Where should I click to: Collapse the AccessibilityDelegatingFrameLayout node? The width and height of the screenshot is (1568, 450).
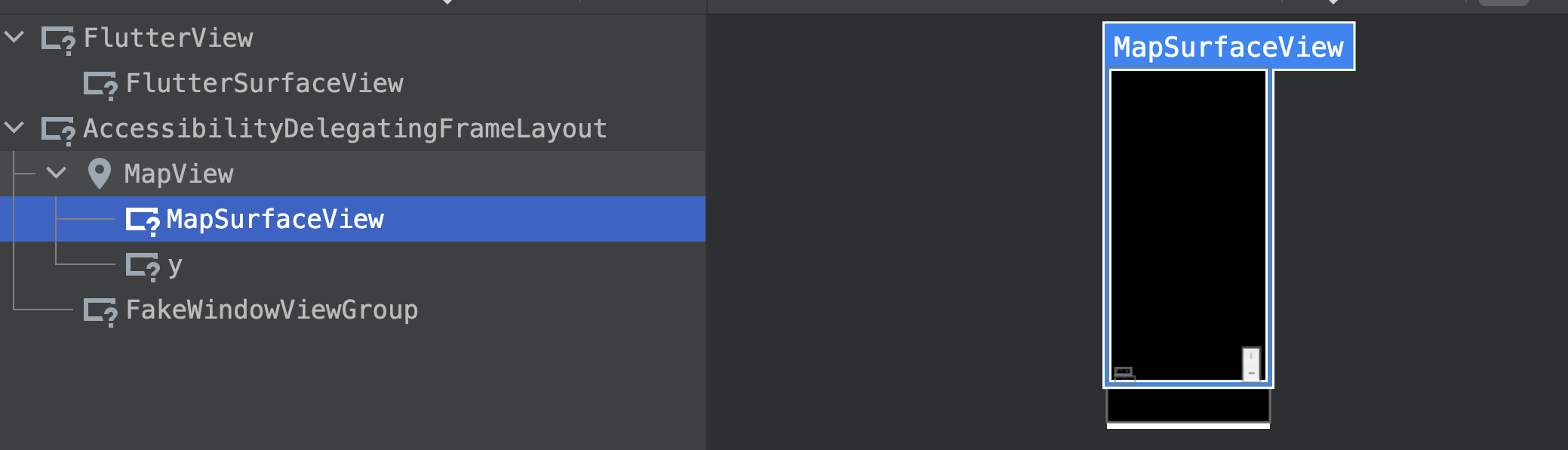[14, 127]
